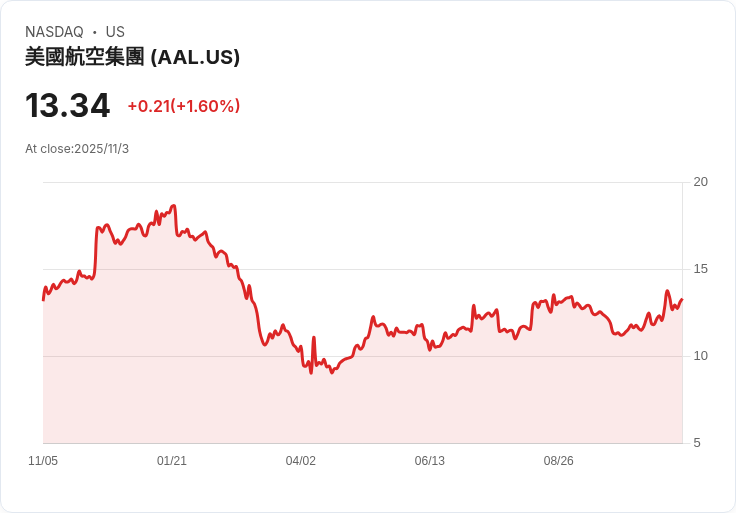Select the 06/13 date axis label

click(x=430, y=461)
